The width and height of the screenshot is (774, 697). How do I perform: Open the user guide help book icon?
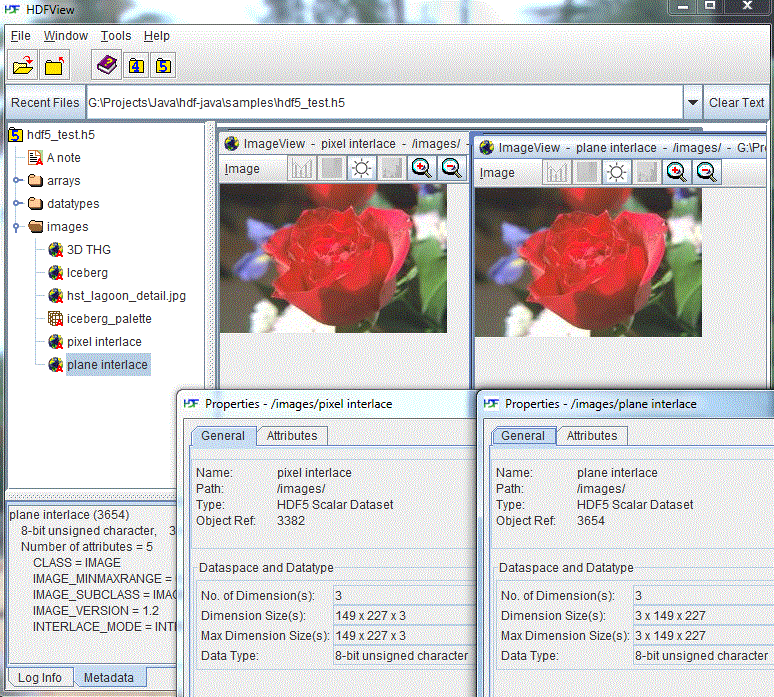pos(106,67)
